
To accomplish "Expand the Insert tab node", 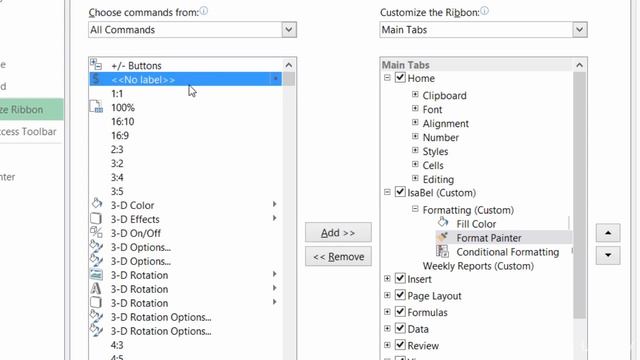I will (387, 278).
